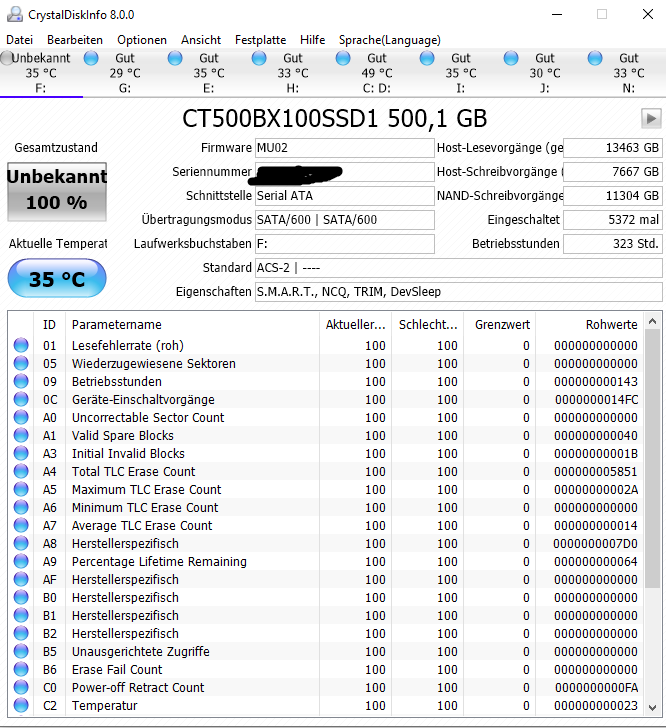The height and width of the screenshot is (728, 666).
Task: Click status orb of Wiederzugewiesene Sektoren row
Action: pos(21,363)
